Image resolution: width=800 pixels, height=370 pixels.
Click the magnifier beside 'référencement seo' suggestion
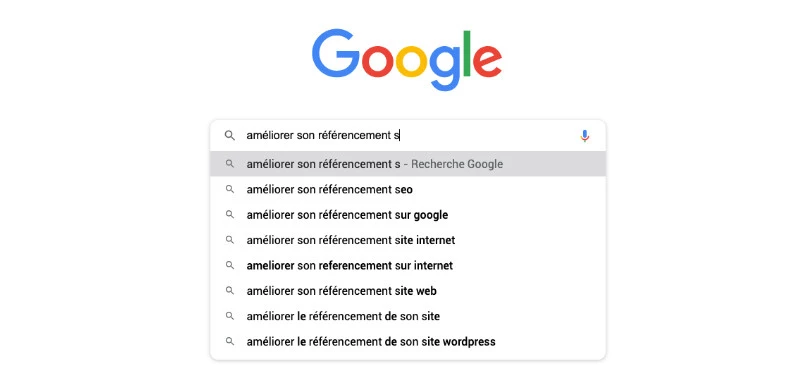230,189
